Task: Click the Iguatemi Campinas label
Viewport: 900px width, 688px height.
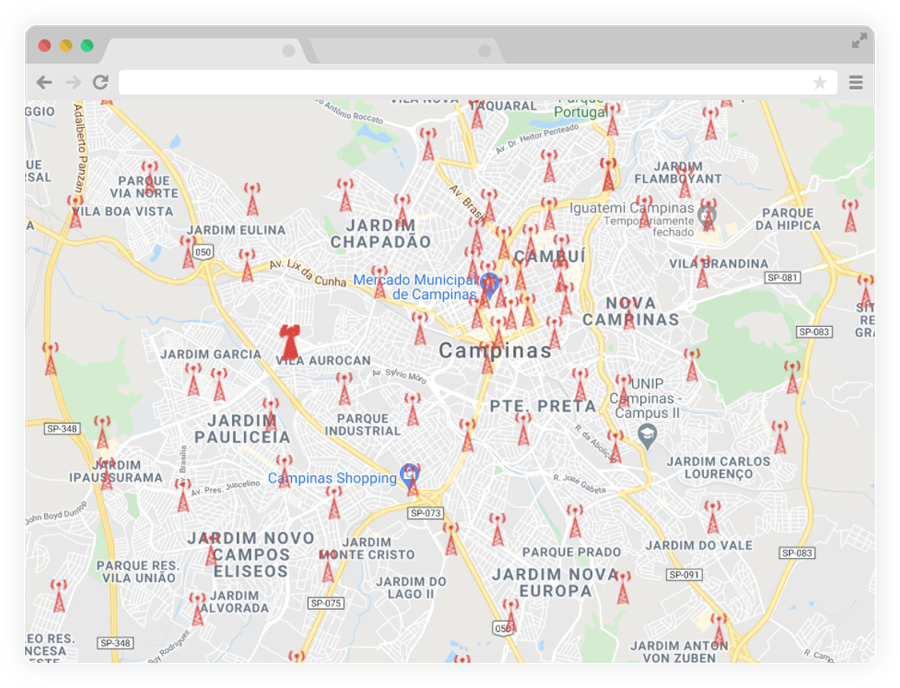Action: click(632, 208)
